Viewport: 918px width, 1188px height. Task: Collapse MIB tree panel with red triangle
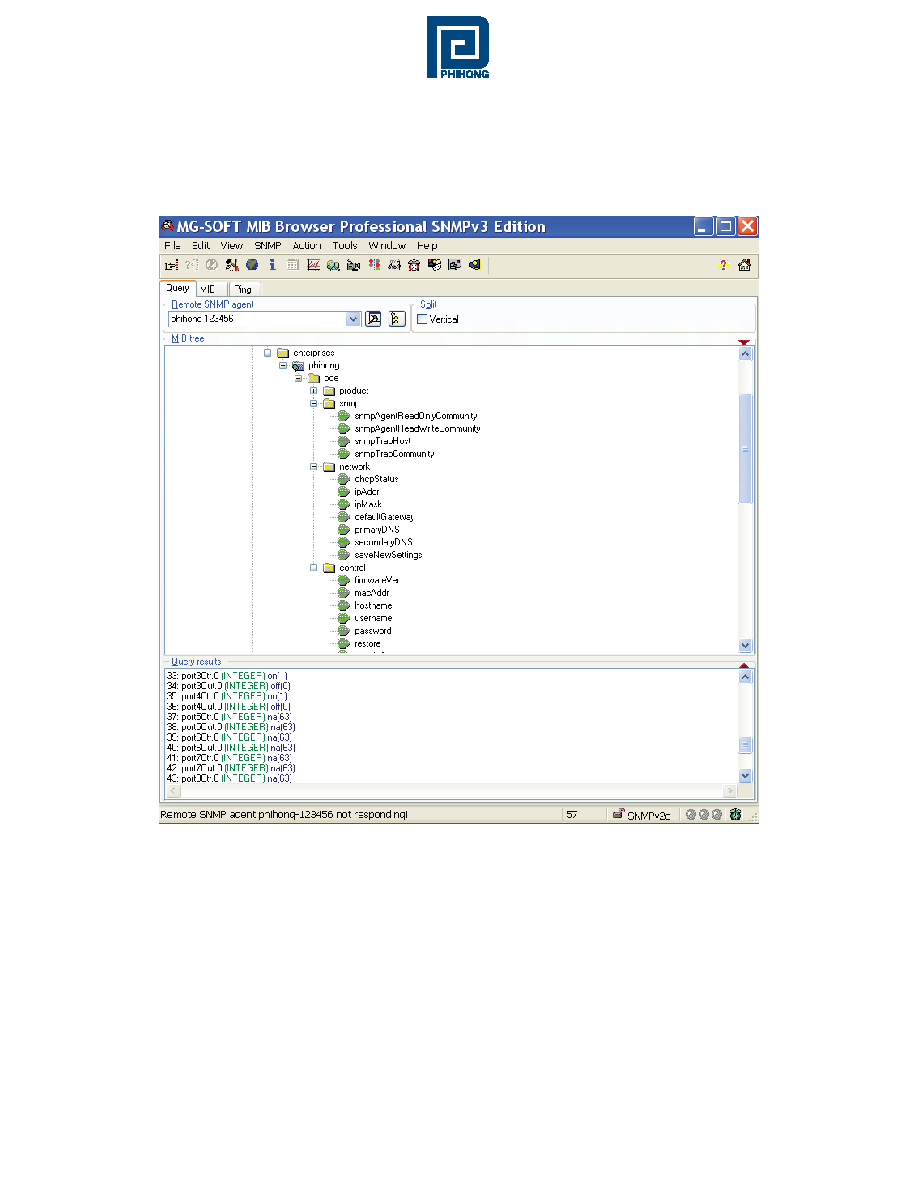(x=744, y=342)
